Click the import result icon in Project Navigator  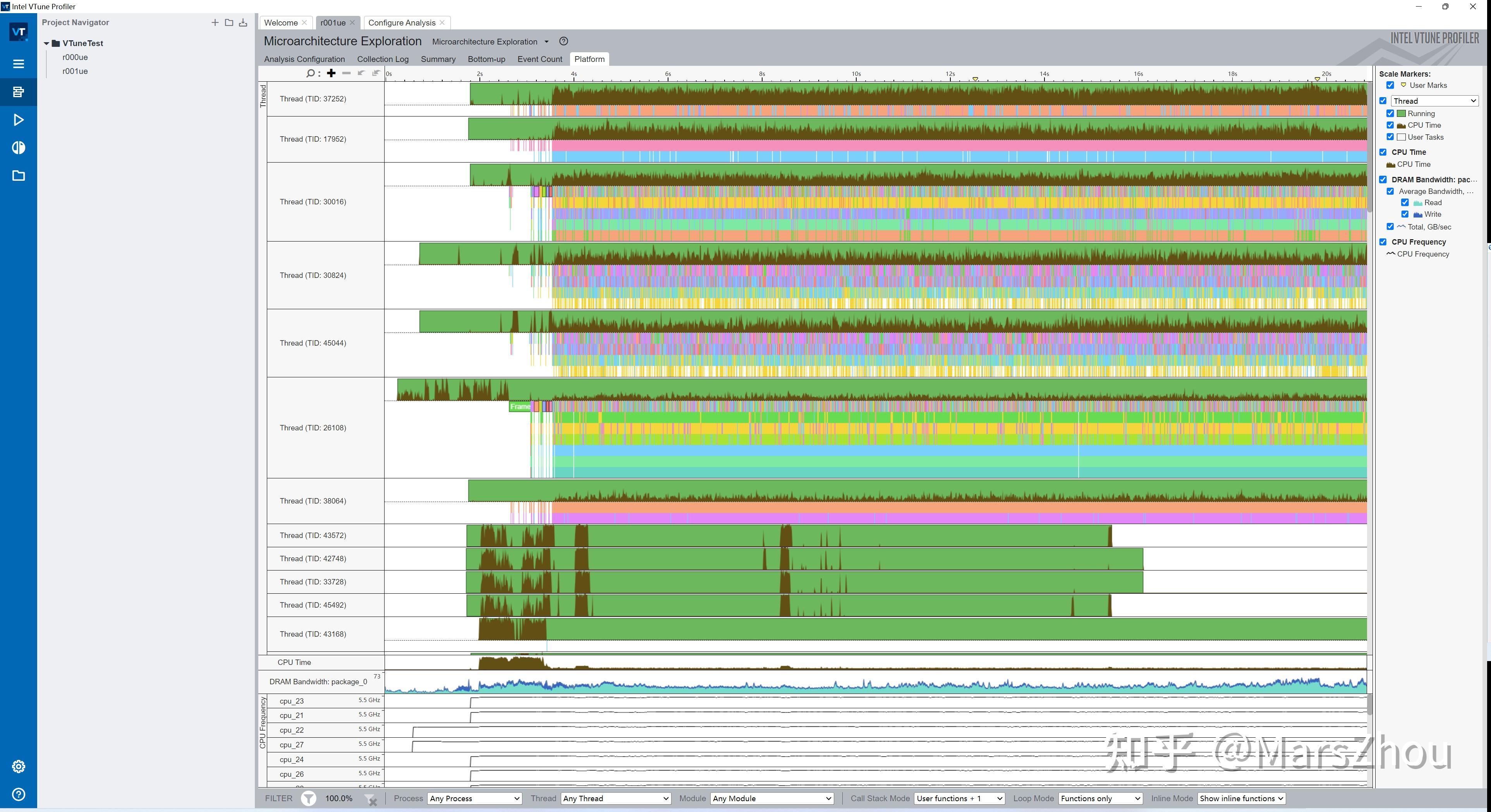(243, 22)
